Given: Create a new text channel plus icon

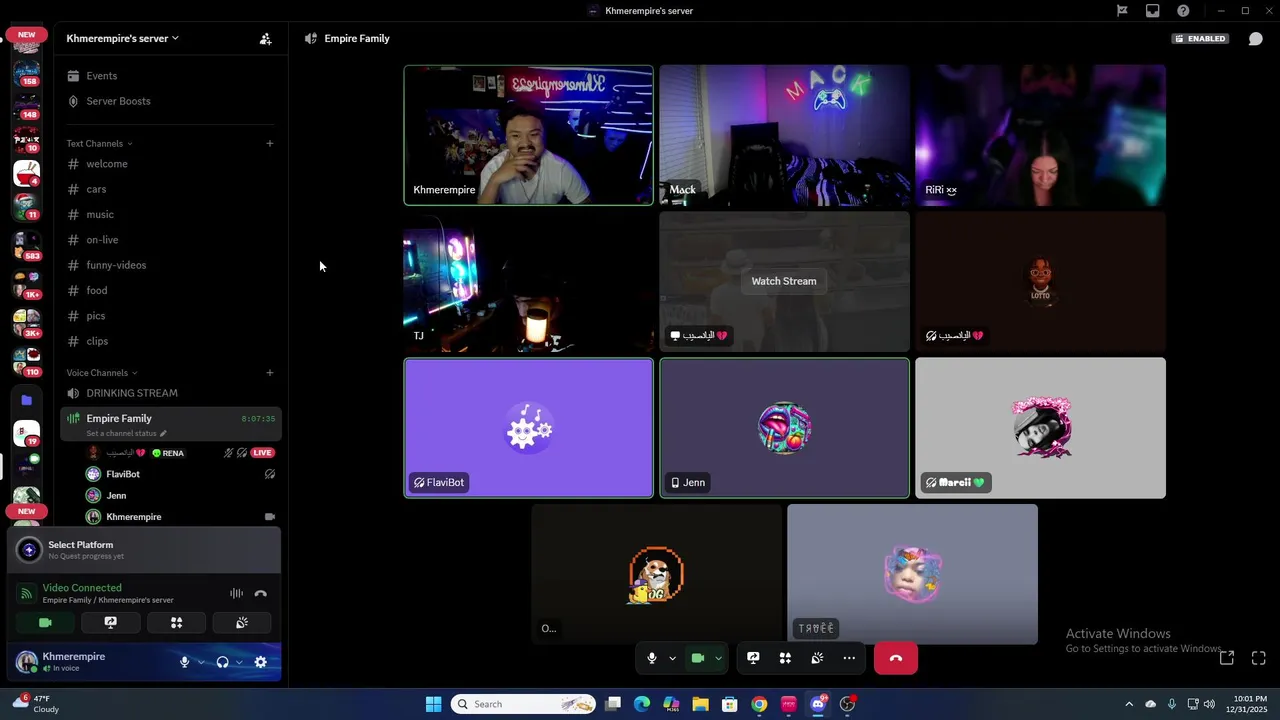Looking at the screenshot, I should (269, 143).
